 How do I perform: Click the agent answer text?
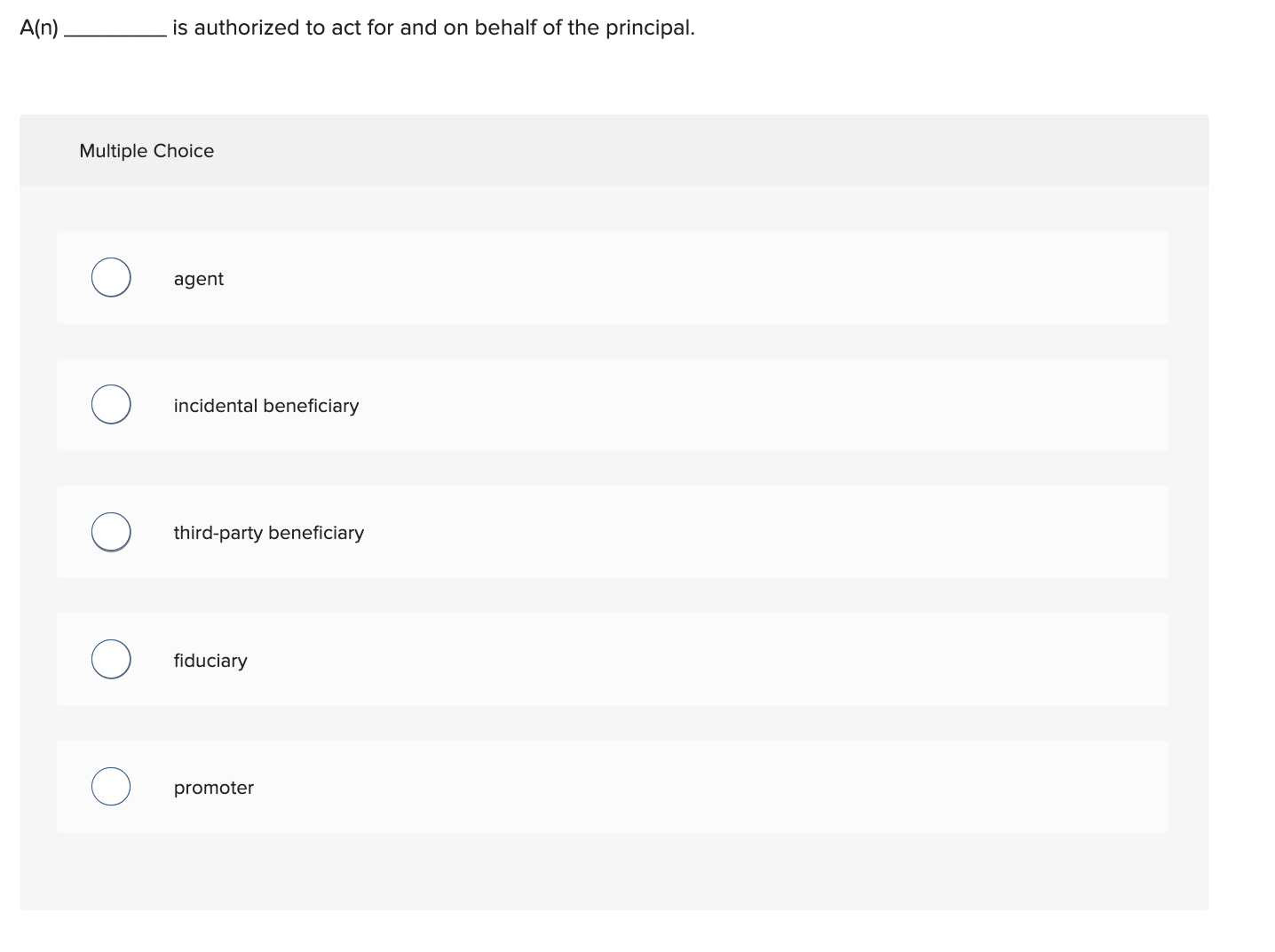[x=198, y=278]
